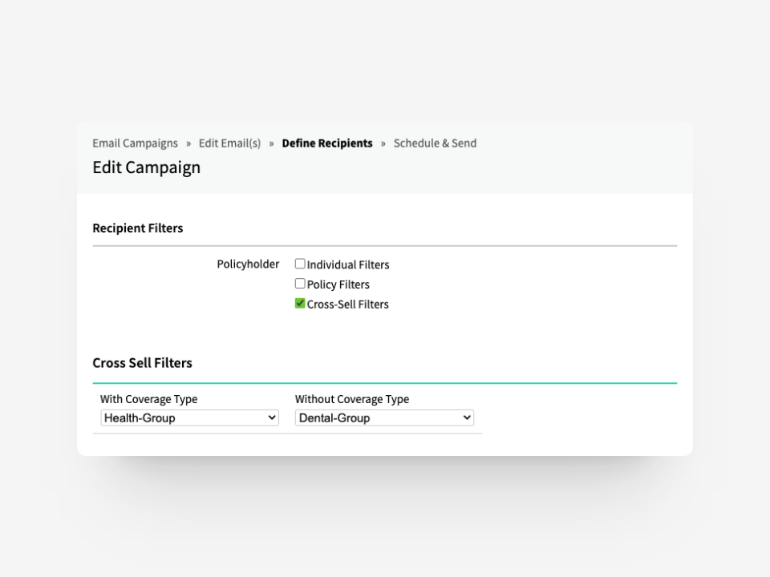
Task: Click the Cross Sell Filters section heading
Action: point(142,363)
